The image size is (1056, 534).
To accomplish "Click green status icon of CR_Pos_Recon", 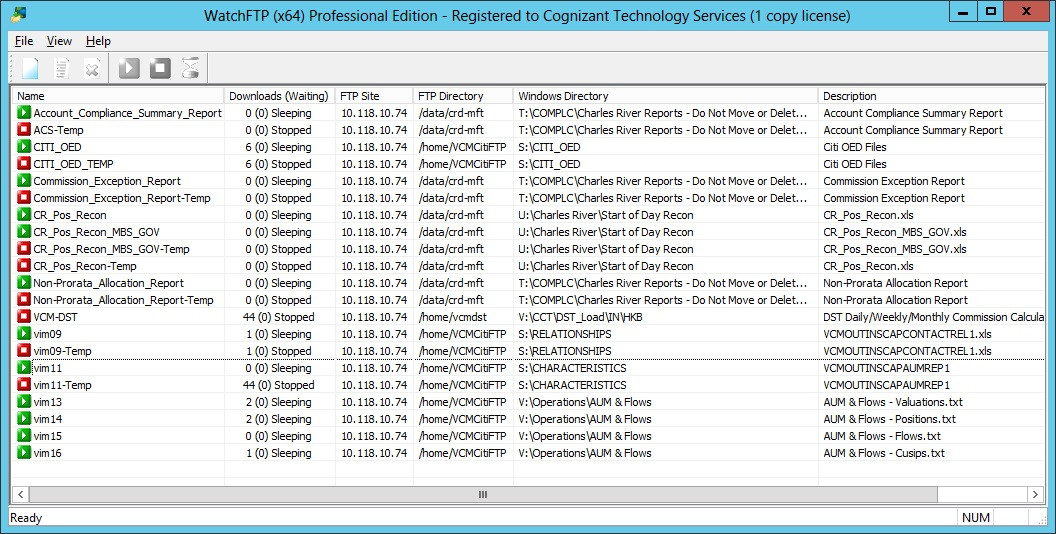I will (24, 215).
